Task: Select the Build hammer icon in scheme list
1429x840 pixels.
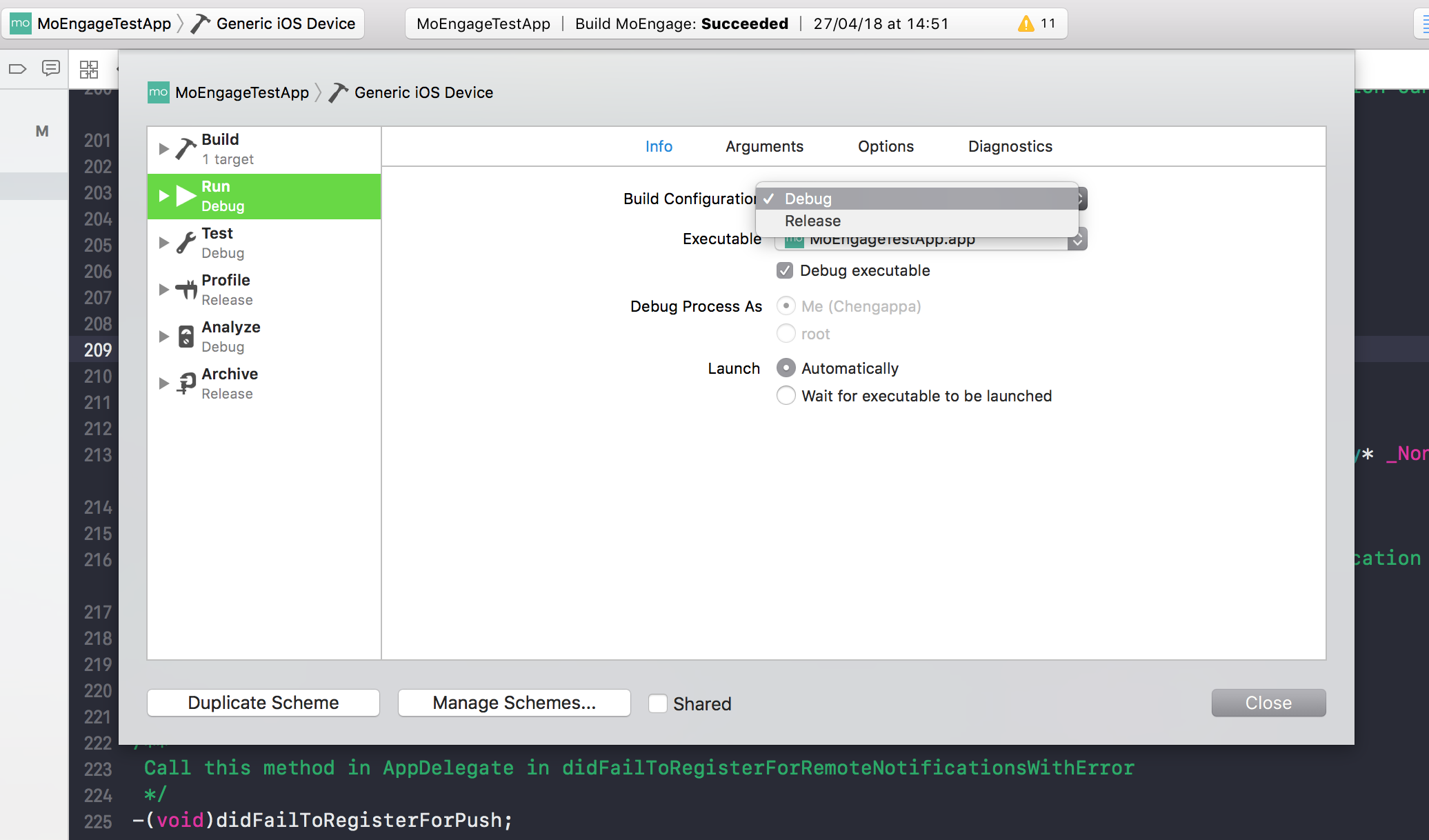Action: [x=185, y=148]
